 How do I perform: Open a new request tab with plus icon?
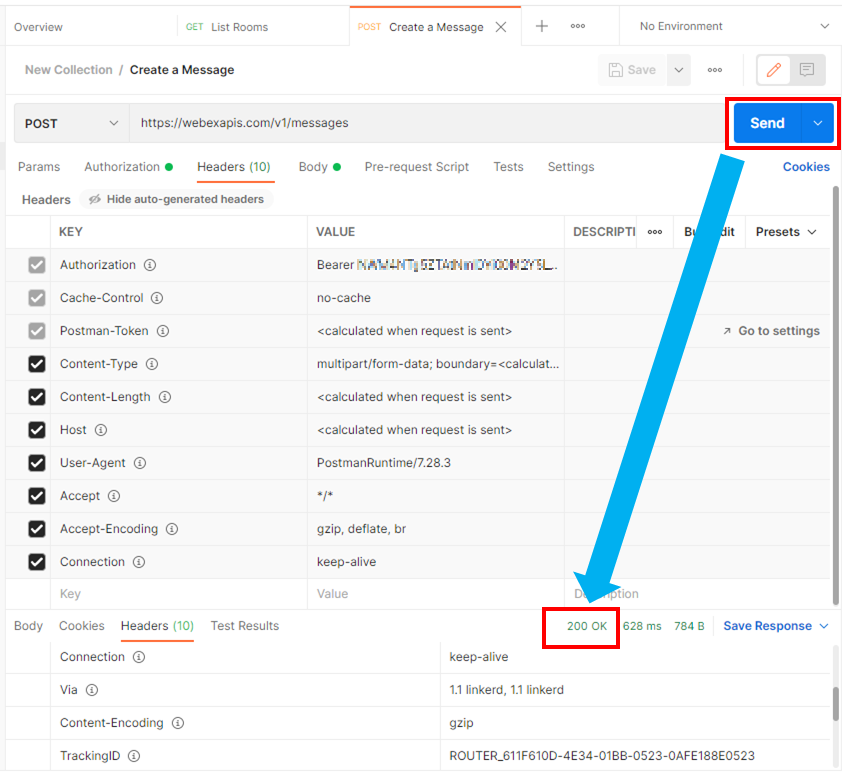(x=542, y=27)
